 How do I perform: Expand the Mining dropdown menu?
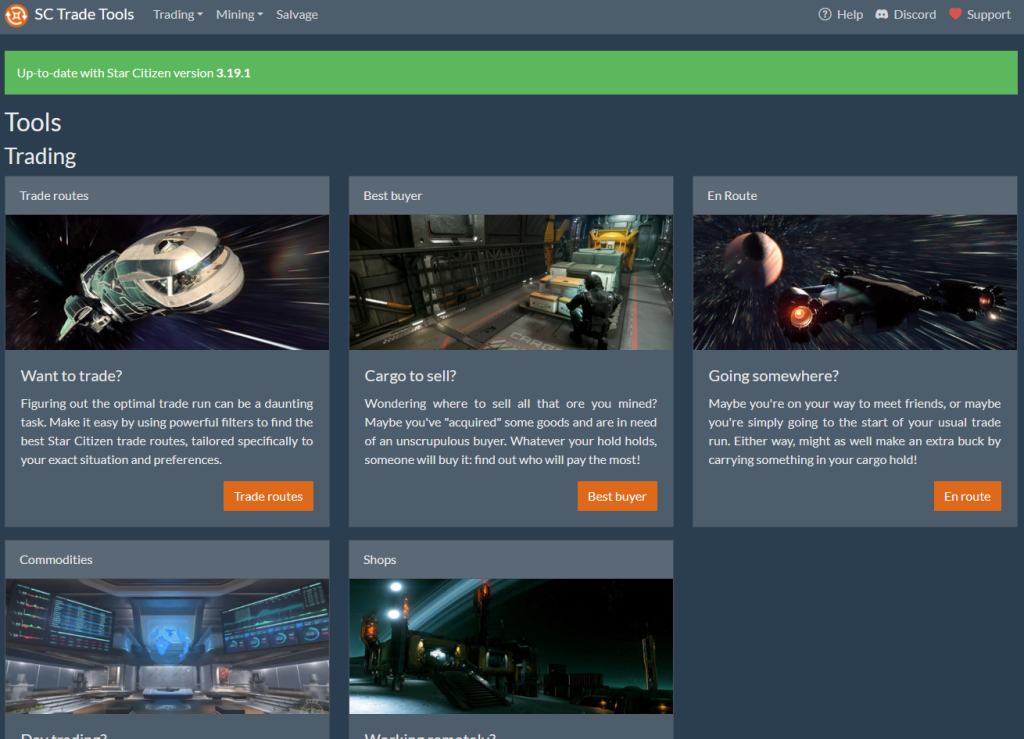coord(239,15)
